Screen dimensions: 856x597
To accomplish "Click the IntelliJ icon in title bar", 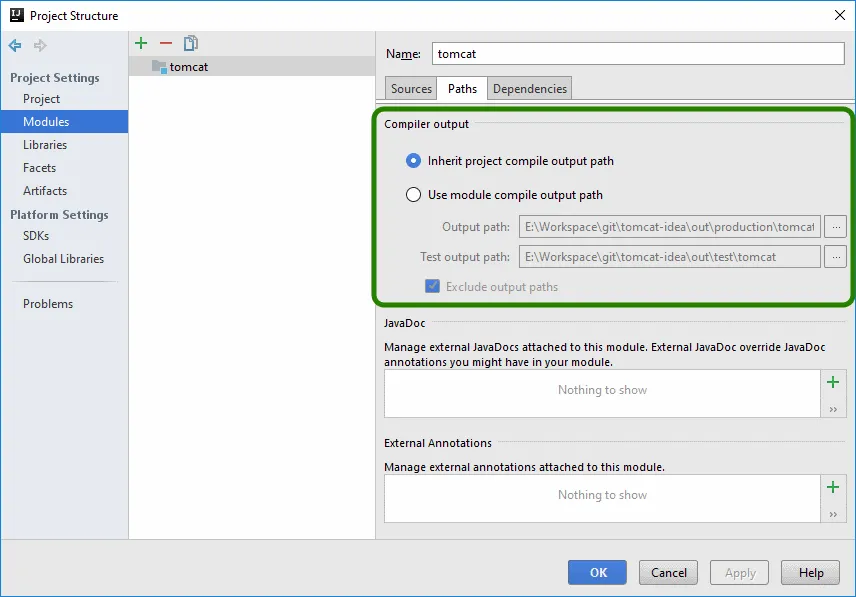I will [x=17, y=15].
